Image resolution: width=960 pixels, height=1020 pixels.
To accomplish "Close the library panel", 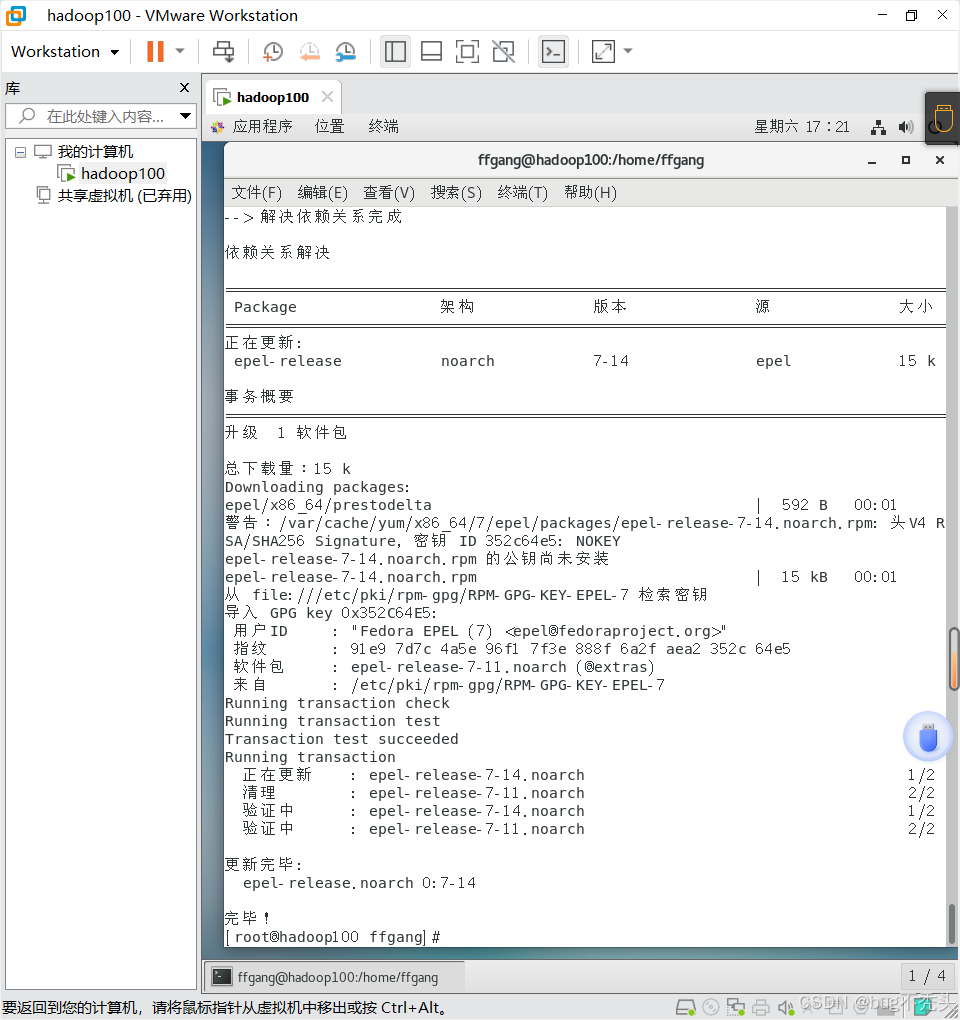I will [185, 87].
